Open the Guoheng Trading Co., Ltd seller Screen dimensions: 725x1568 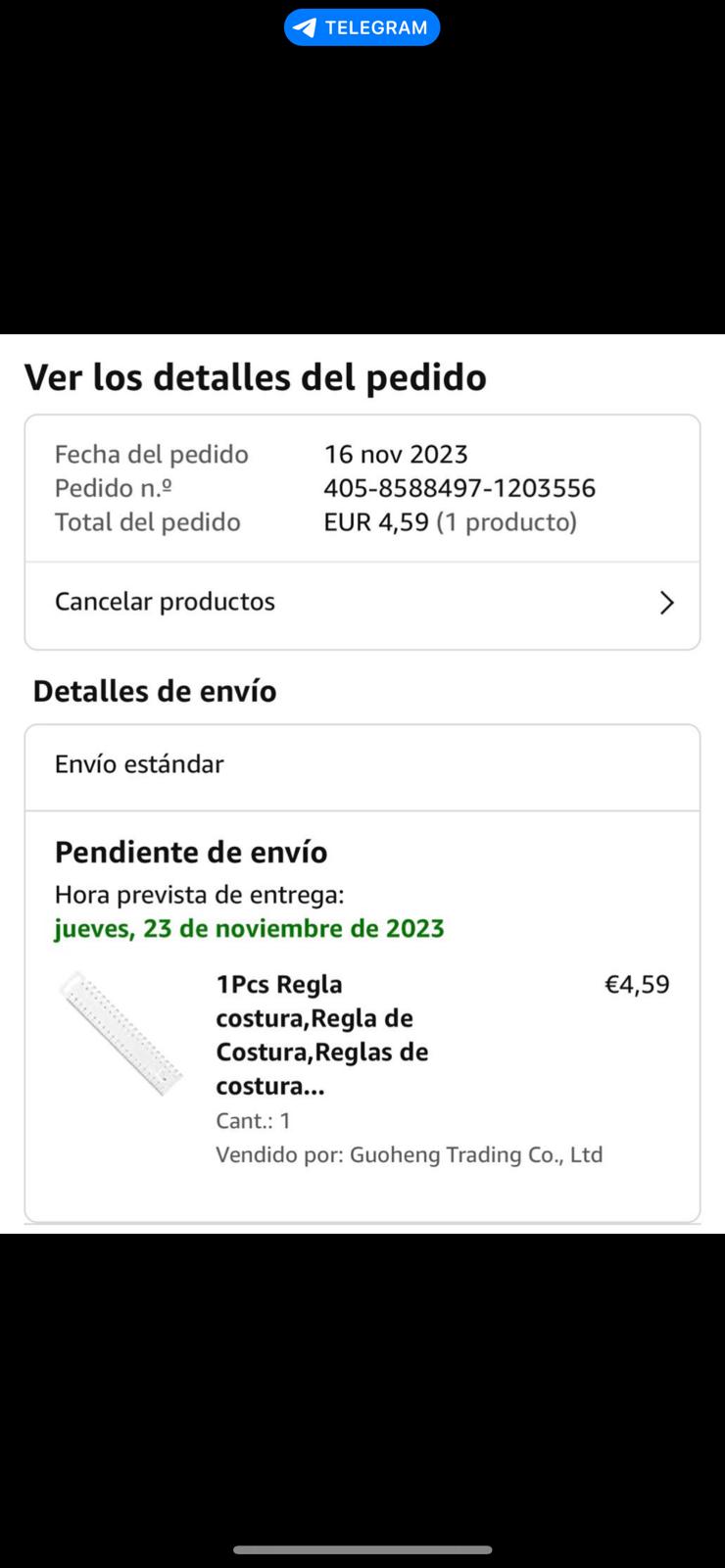(476, 1154)
